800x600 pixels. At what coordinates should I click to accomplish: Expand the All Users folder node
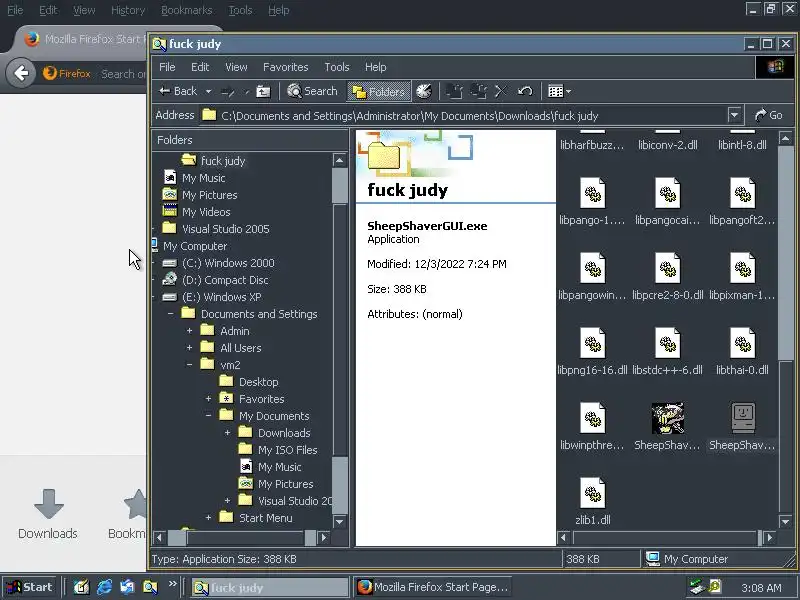click(189, 348)
